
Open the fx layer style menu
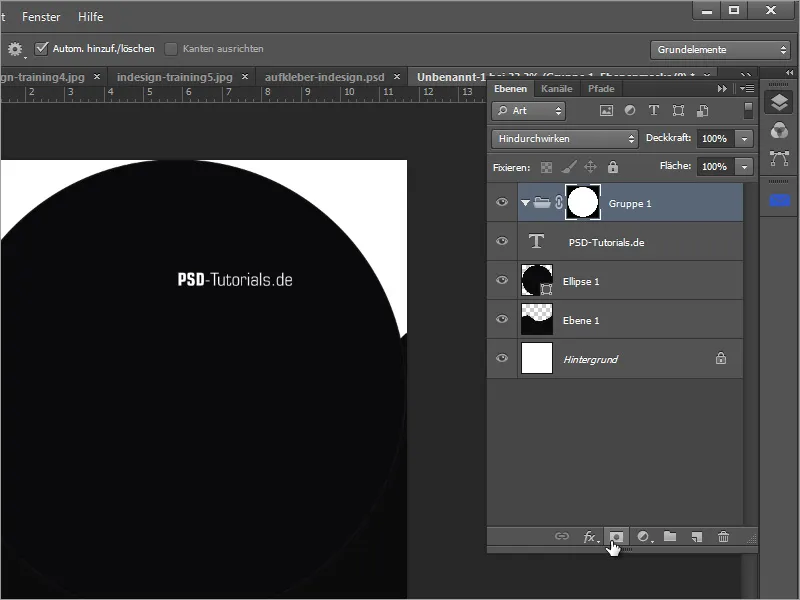click(590, 537)
